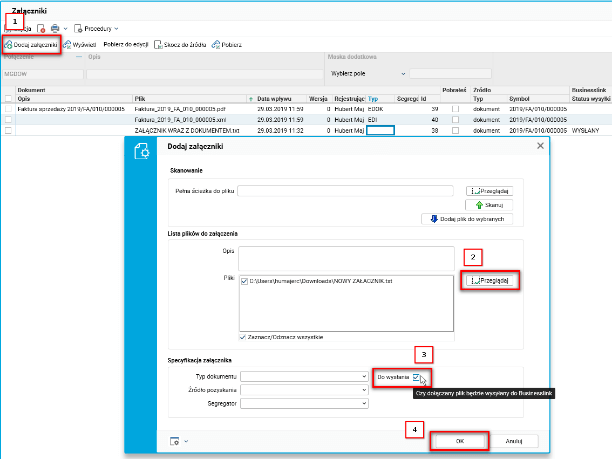Toggle the Potwierdź checkbox in the Id 40 row
612x467 pixels.
tap(455, 120)
